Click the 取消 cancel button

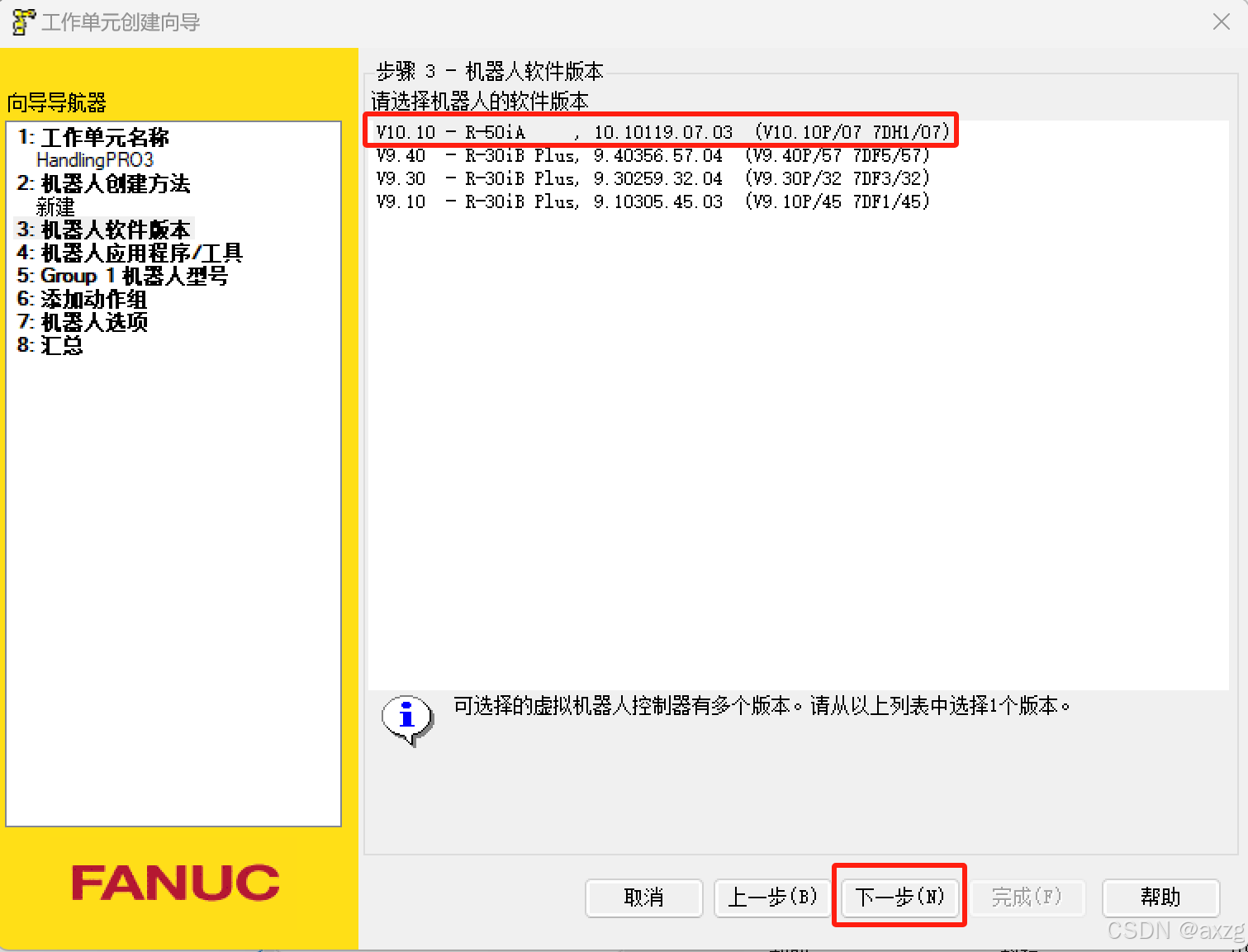pos(644,898)
